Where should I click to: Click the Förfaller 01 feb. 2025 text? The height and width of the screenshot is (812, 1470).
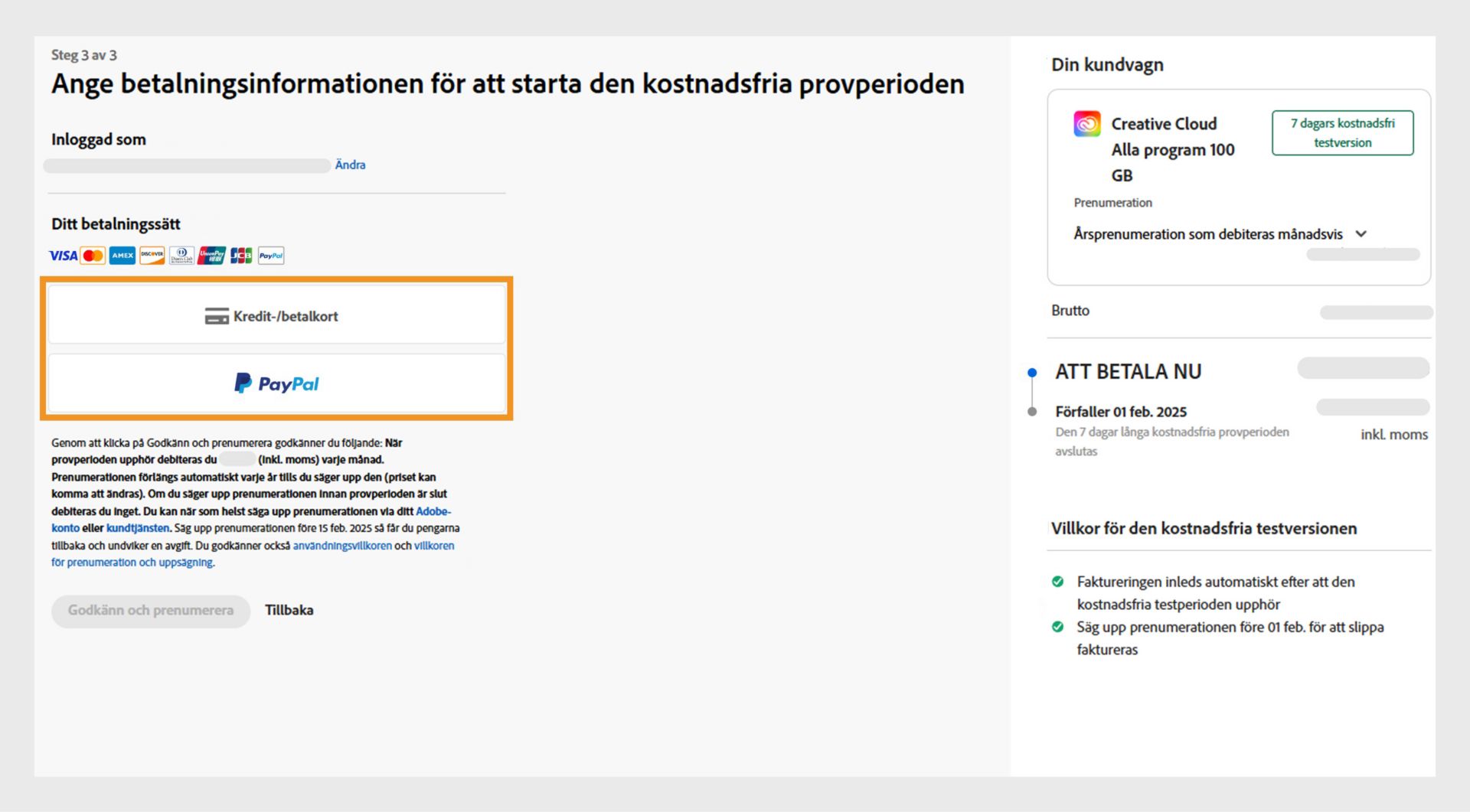pos(1121,412)
